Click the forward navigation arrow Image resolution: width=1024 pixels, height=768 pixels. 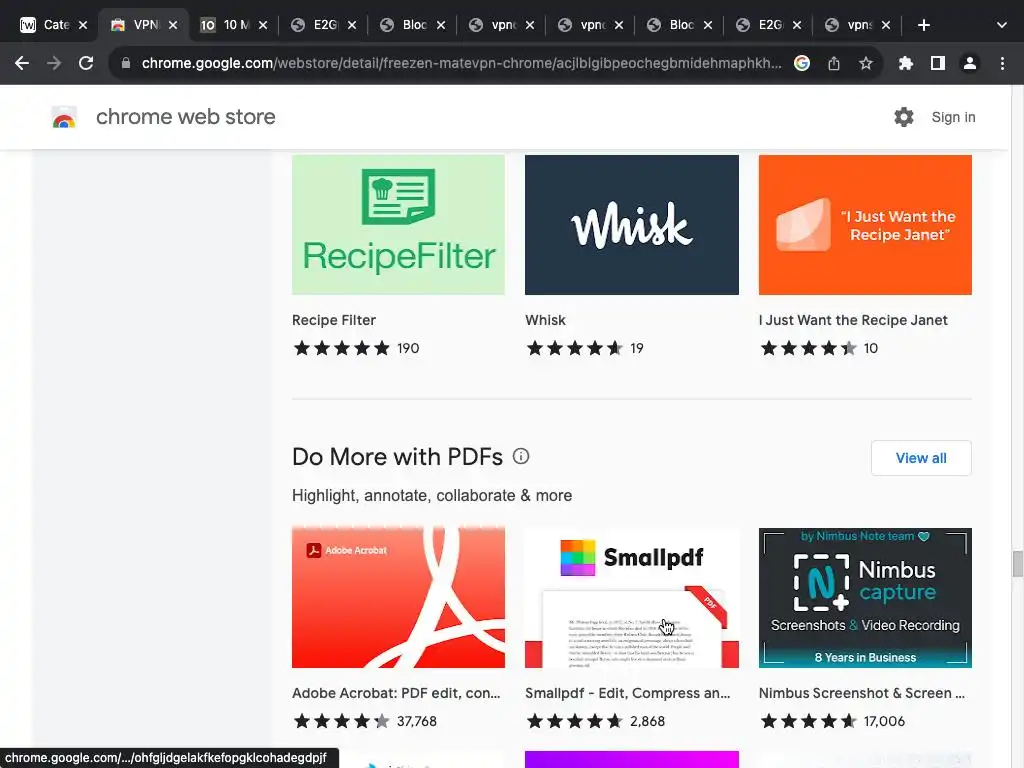(54, 63)
